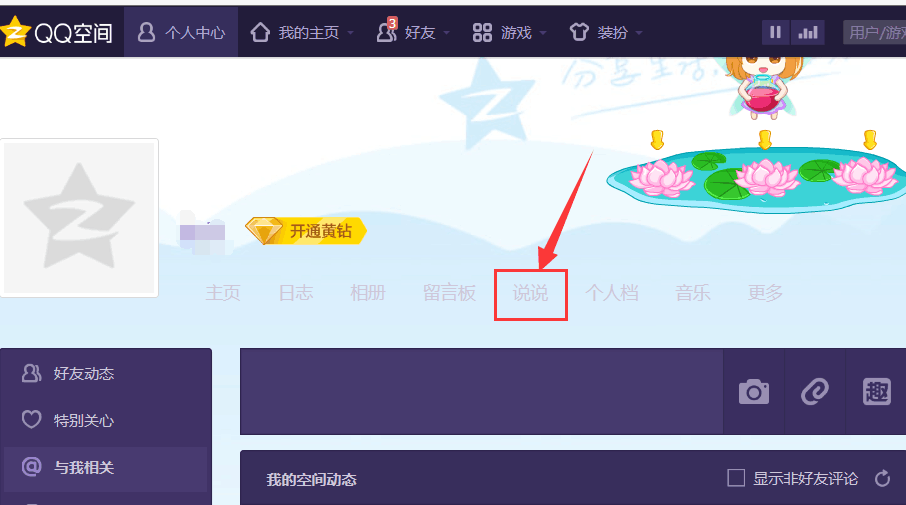Expand the 装扮 dropdown menu
906x505 pixels.
click(639, 33)
